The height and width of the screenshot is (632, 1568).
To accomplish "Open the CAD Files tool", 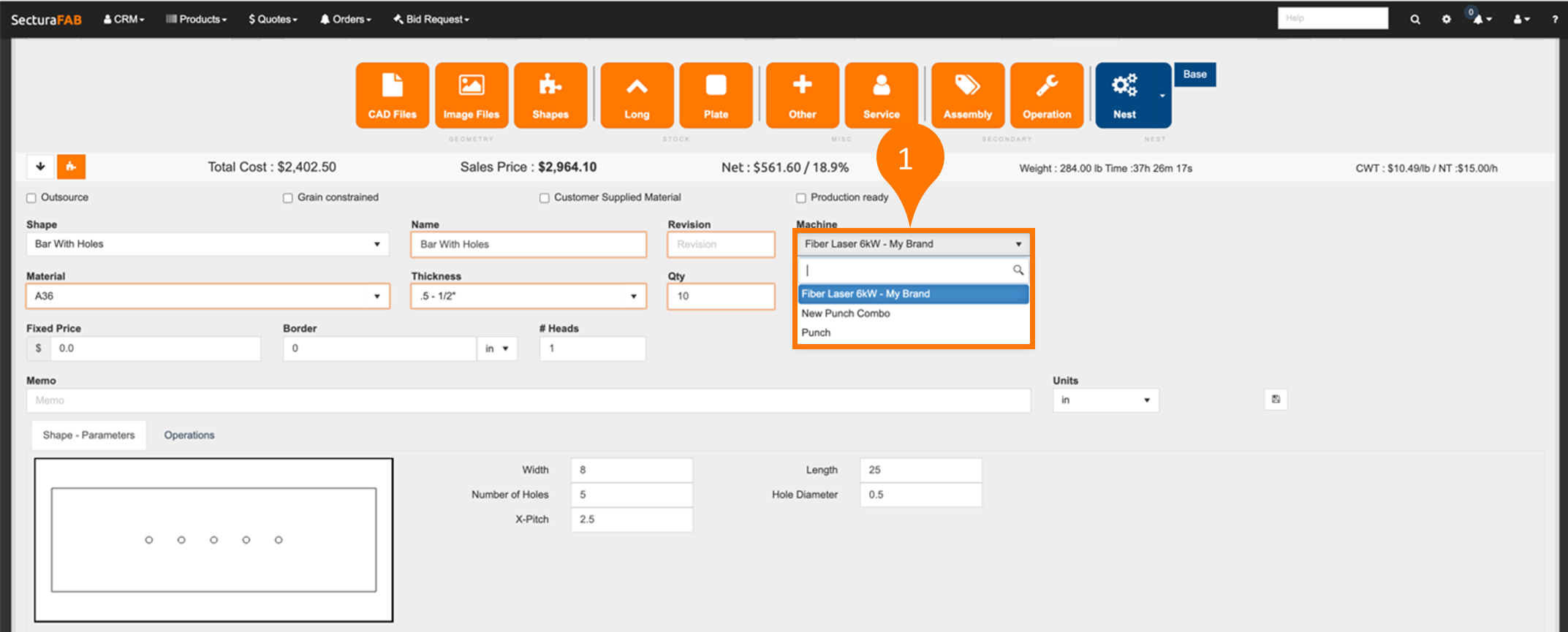I will tap(392, 95).
